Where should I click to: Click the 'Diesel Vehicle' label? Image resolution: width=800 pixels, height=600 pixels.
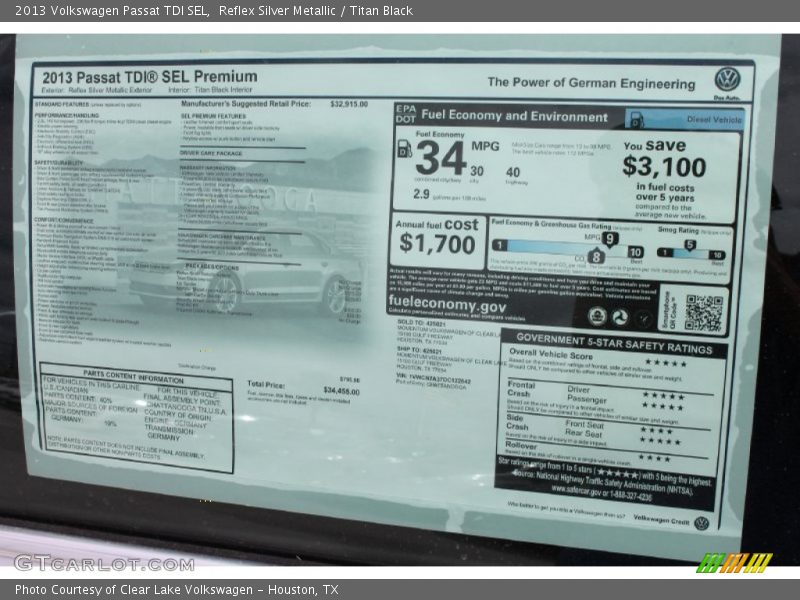click(x=714, y=119)
